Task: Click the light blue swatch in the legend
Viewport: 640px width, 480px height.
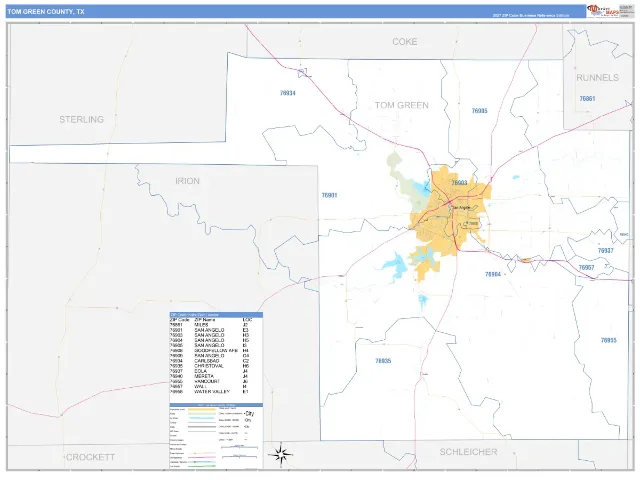Action: pyautogui.click(x=202, y=418)
